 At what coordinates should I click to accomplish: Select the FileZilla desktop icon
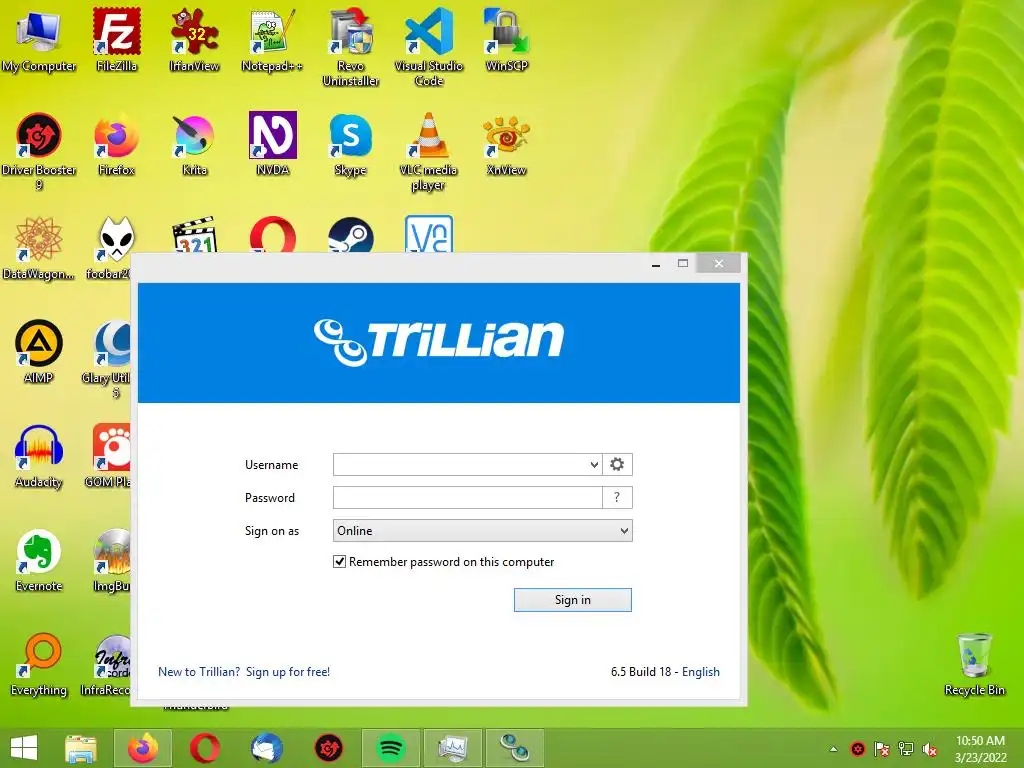point(117,40)
